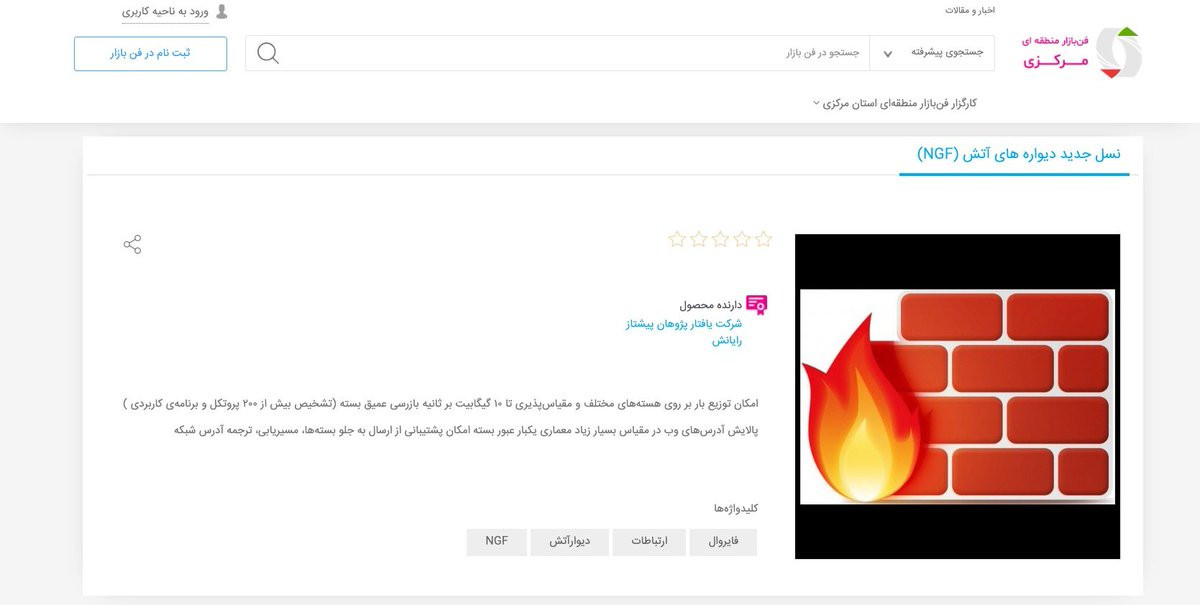Click the فایروال keyword tag
The width and height of the screenshot is (1200, 605).
coord(723,542)
